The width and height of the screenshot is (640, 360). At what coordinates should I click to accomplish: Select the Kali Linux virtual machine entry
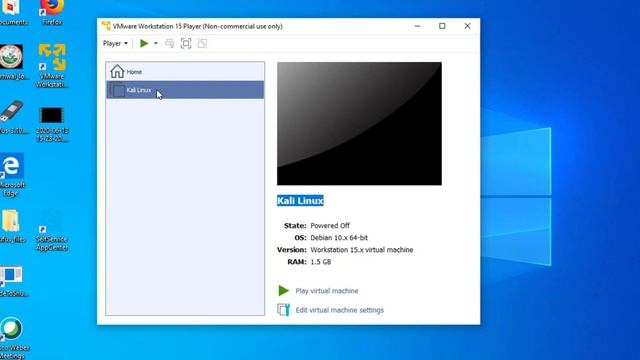185,90
